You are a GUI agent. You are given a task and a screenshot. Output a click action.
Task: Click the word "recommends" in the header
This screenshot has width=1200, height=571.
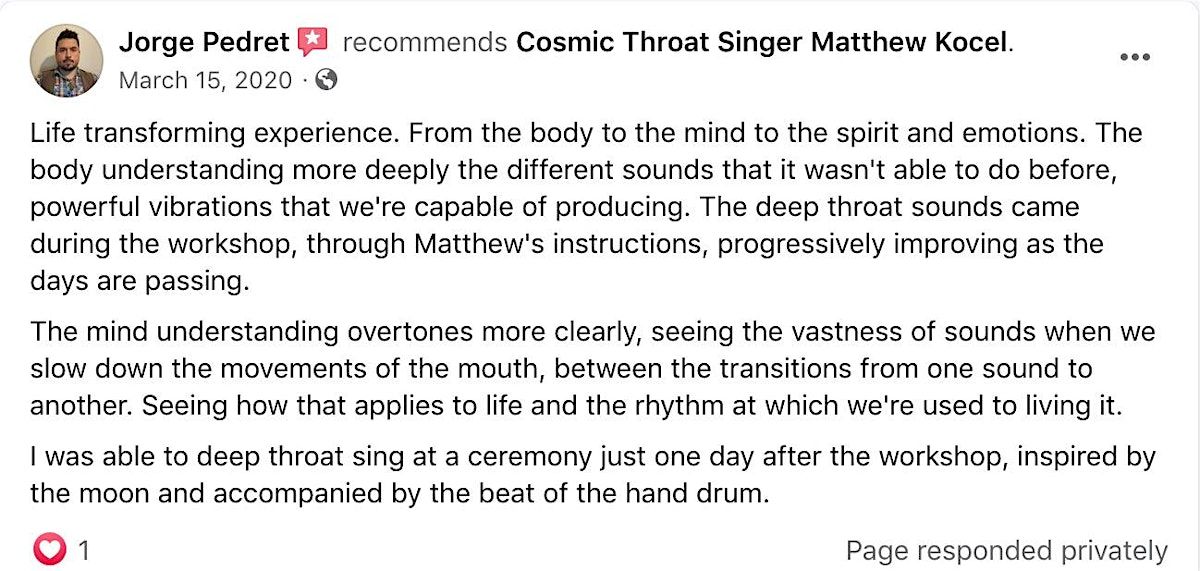tap(425, 43)
